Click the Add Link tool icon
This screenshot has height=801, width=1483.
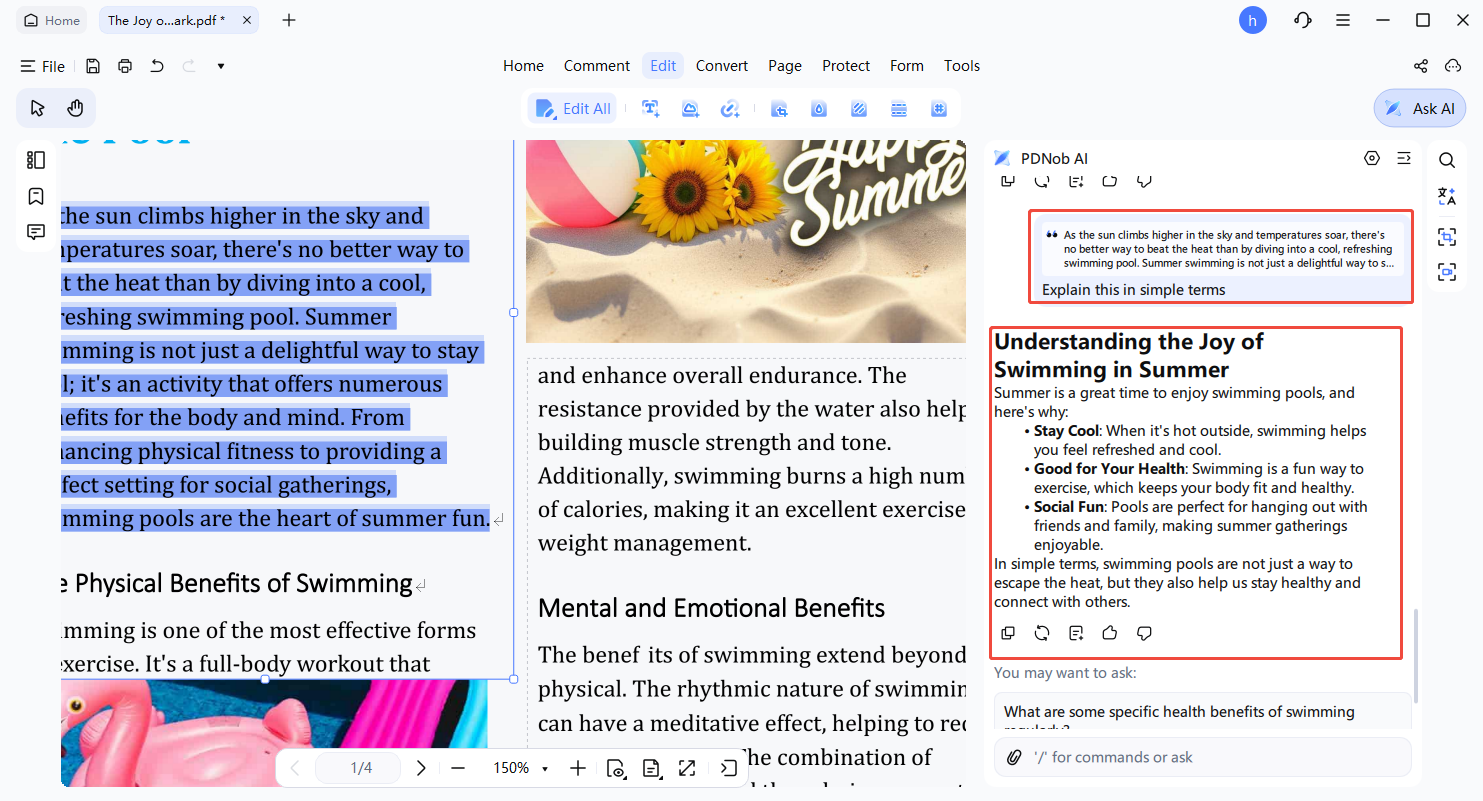730,109
